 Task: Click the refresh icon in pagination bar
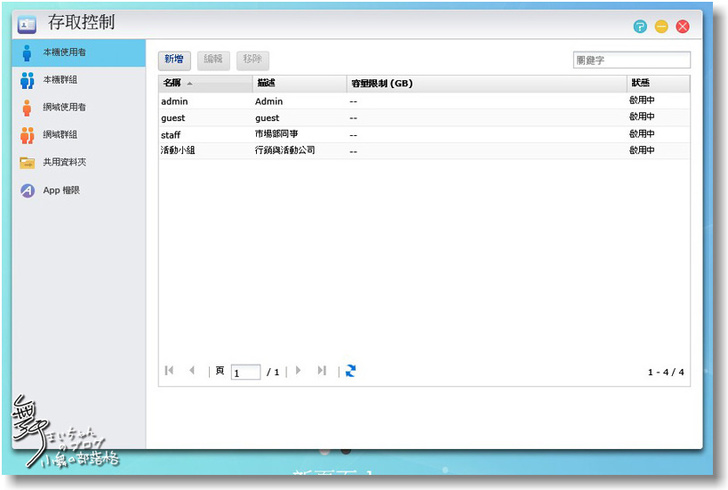(351, 371)
